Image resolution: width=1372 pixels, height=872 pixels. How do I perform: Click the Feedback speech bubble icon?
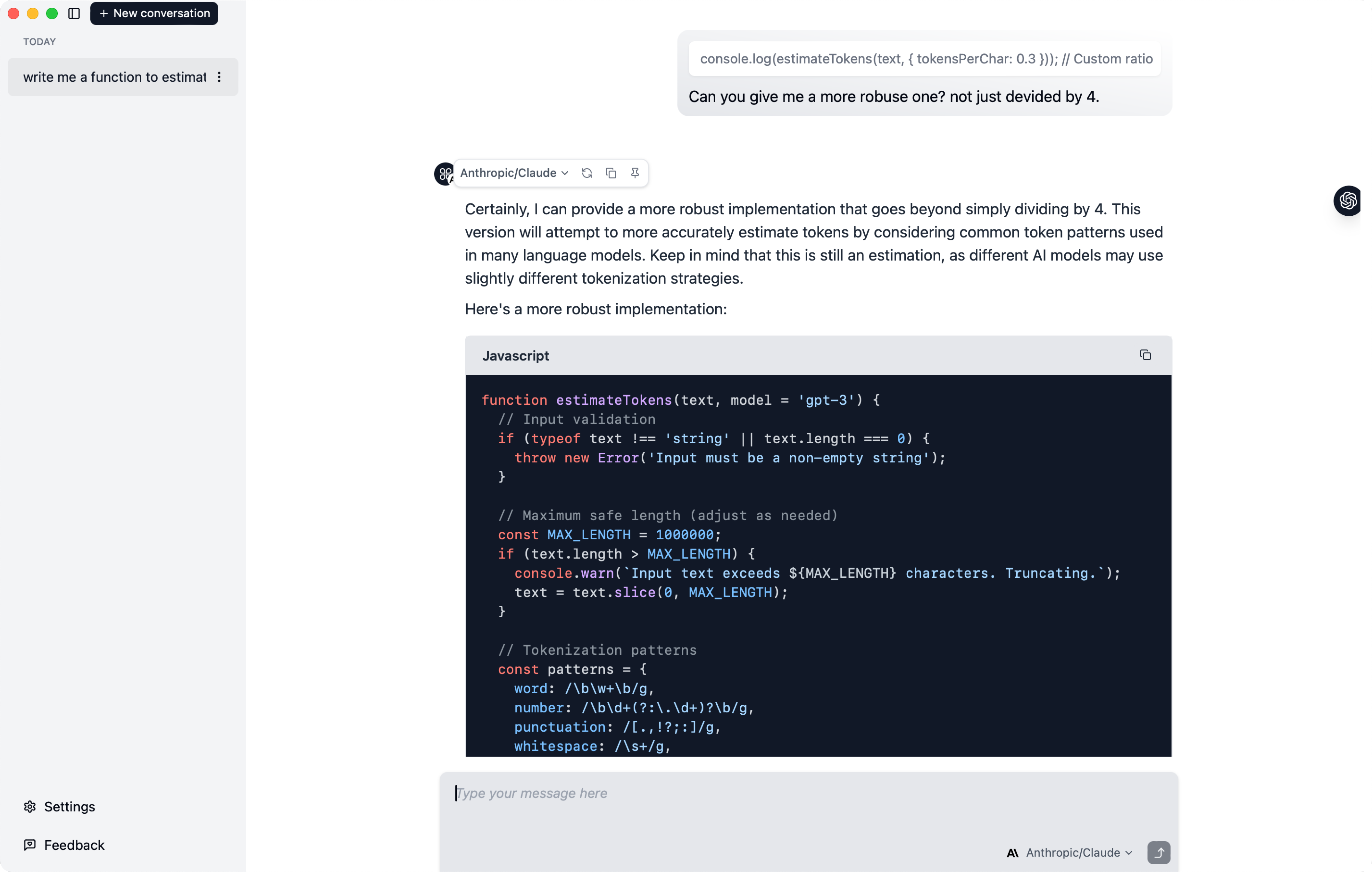[x=29, y=845]
